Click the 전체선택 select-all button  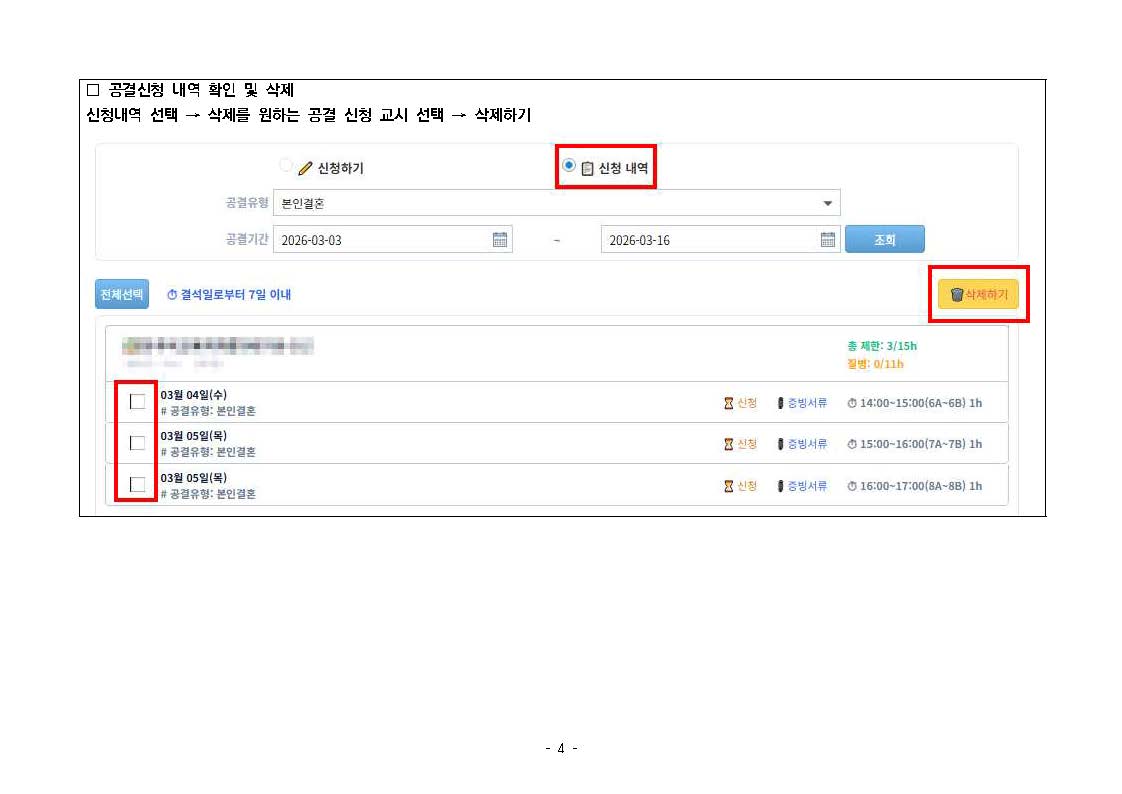coord(121,295)
